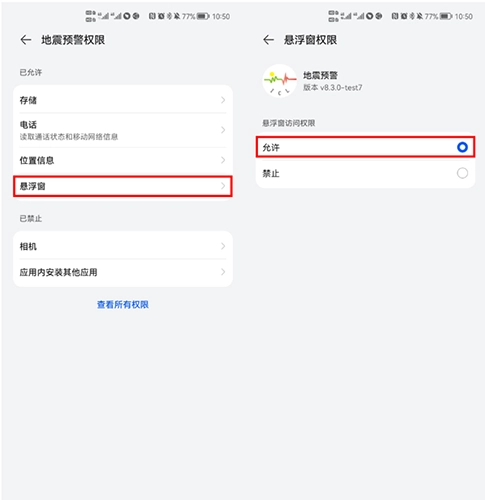Tap the time 10:50 in right status bar
485x500 pixels.
point(464,16)
